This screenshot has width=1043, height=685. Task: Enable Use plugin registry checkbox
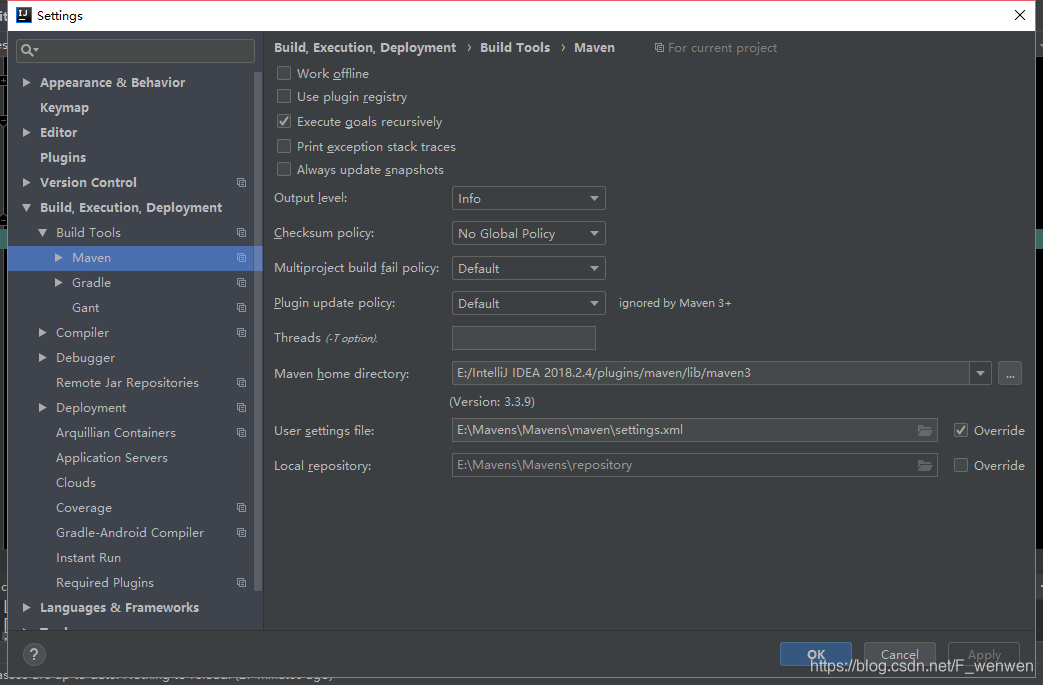pos(284,96)
